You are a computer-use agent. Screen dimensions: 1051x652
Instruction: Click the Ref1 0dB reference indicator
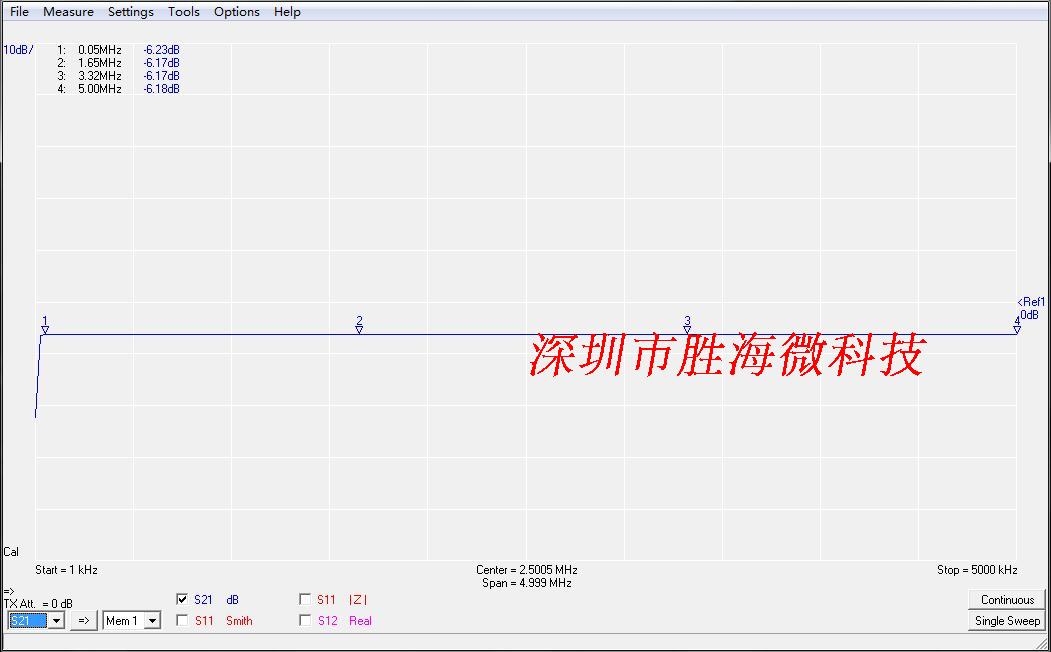tap(1031, 308)
